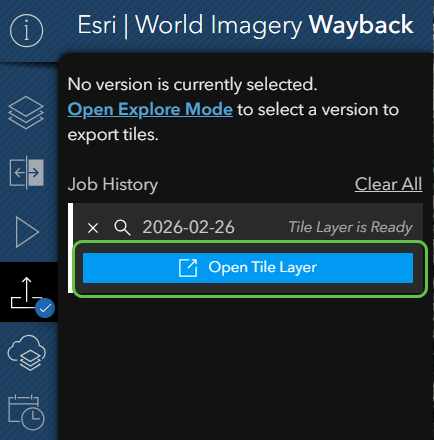The width and height of the screenshot is (434, 440).
Task: Open the Updates calendar clock icon
Action: 26,413
